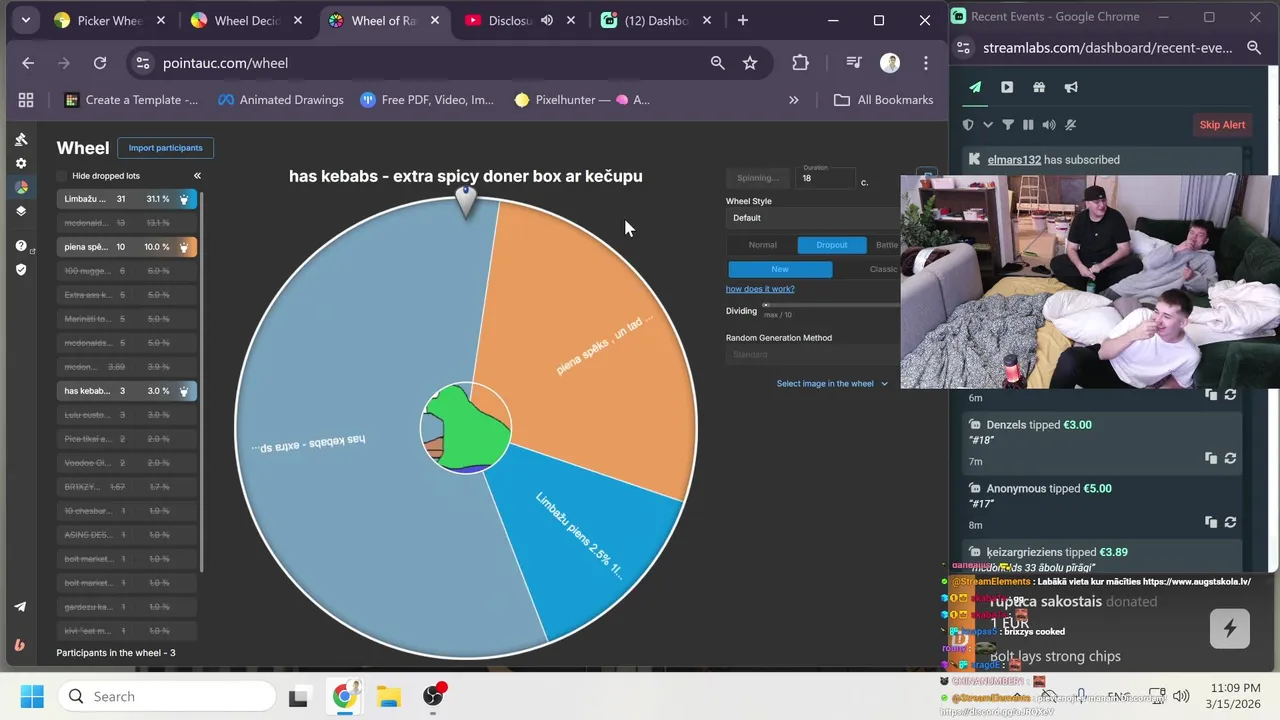The width and height of the screenshot is (1280, 720).
Task: Expand the Streamlabs chevron dropdown beside shield
Action: [988, 125]
